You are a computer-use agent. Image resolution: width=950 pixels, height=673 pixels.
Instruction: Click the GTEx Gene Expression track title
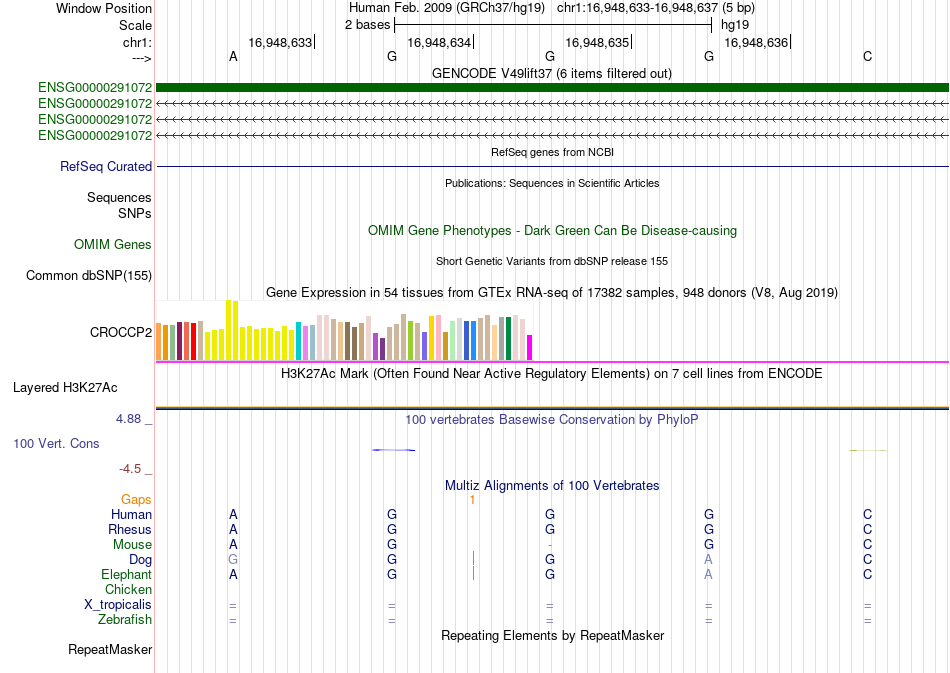tap(552, 293)
